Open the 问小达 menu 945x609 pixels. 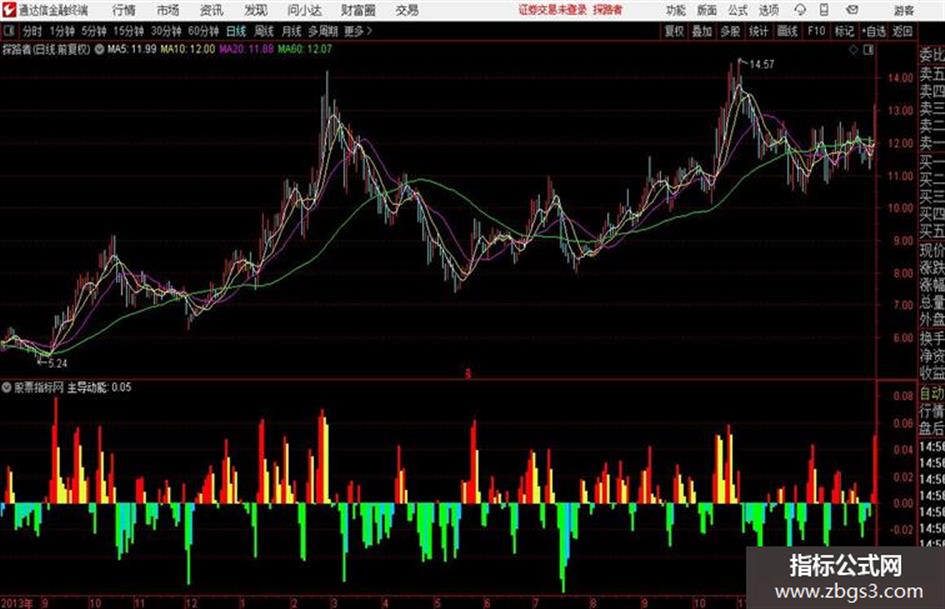[x=304, y=10]
